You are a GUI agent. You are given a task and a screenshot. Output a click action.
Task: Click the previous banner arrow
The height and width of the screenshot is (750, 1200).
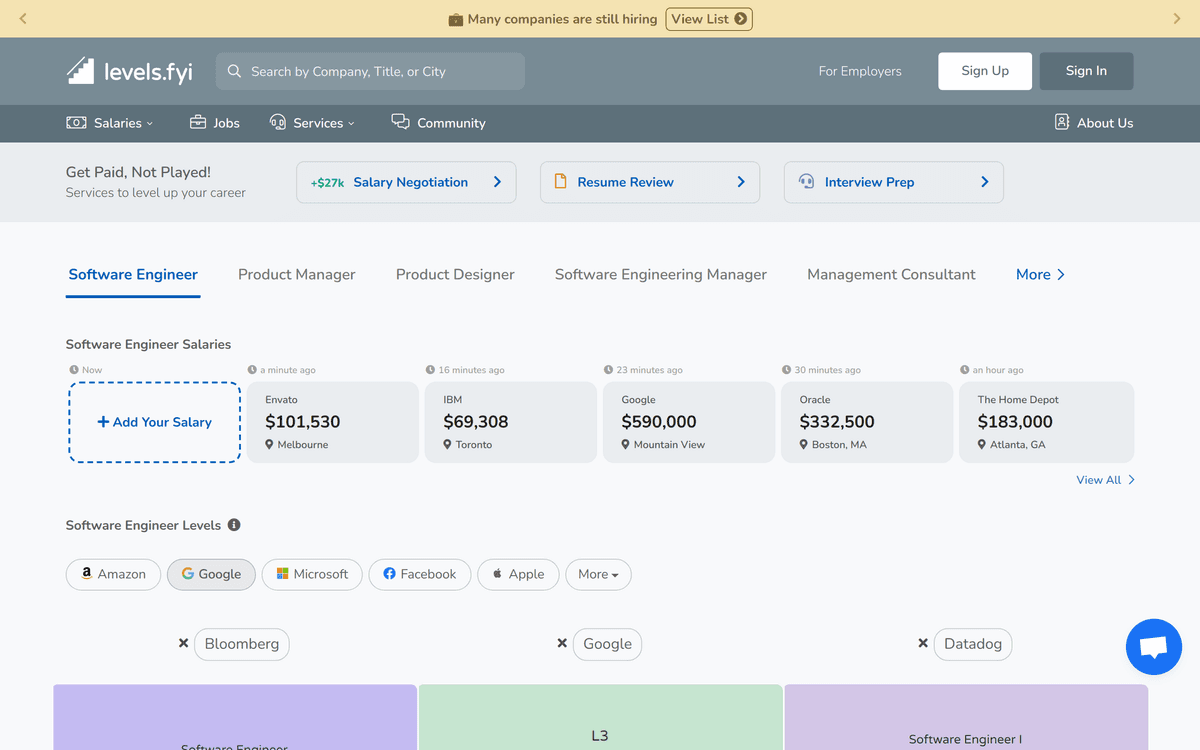[x=23, y=19]
